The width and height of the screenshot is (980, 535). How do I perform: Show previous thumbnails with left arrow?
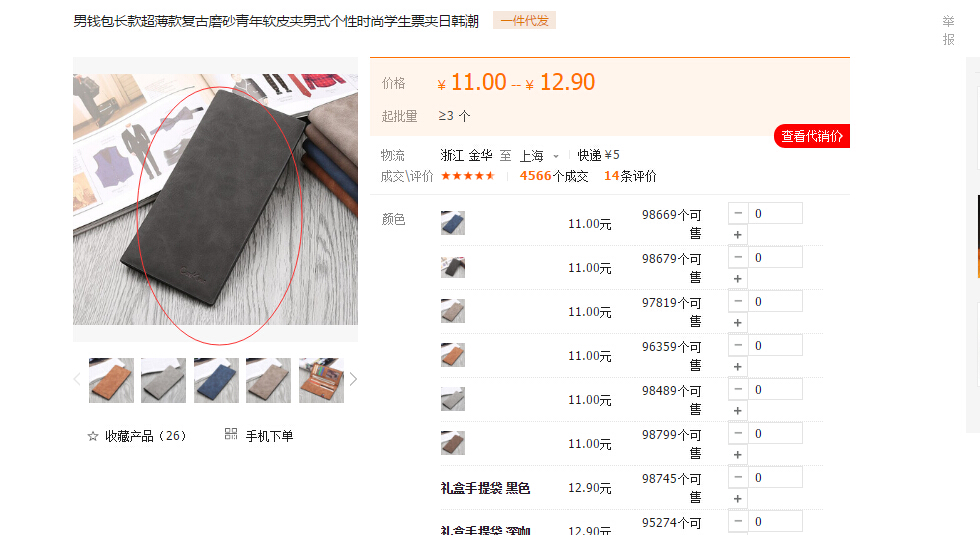78,379
